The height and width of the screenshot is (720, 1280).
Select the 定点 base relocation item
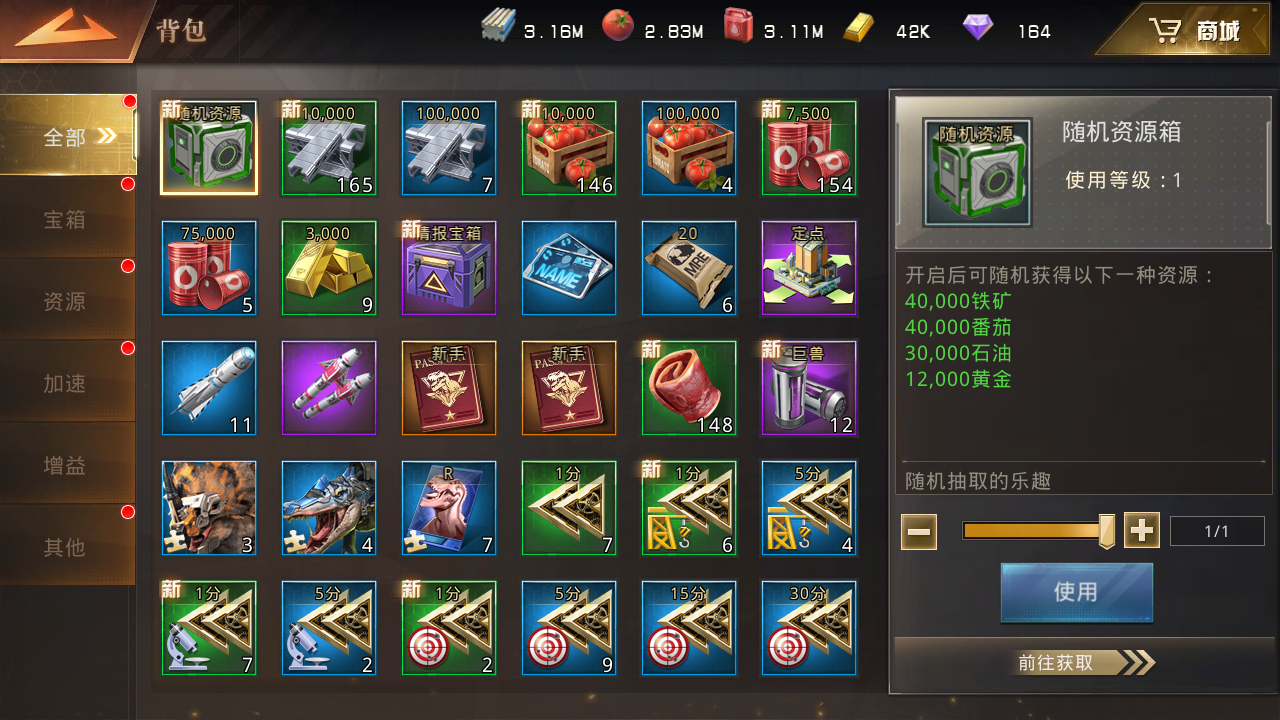(809, 268)
